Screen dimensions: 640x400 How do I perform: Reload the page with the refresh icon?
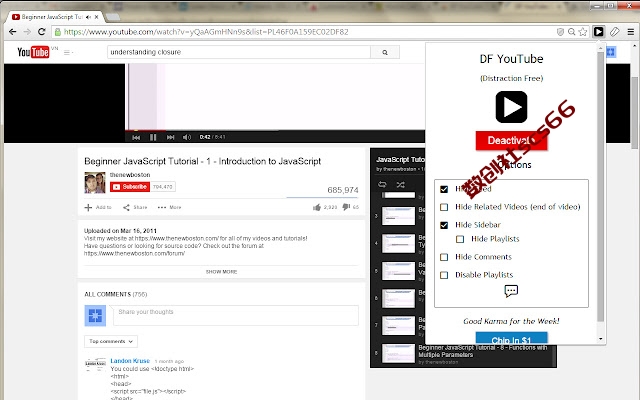click(x=42, y=32)
